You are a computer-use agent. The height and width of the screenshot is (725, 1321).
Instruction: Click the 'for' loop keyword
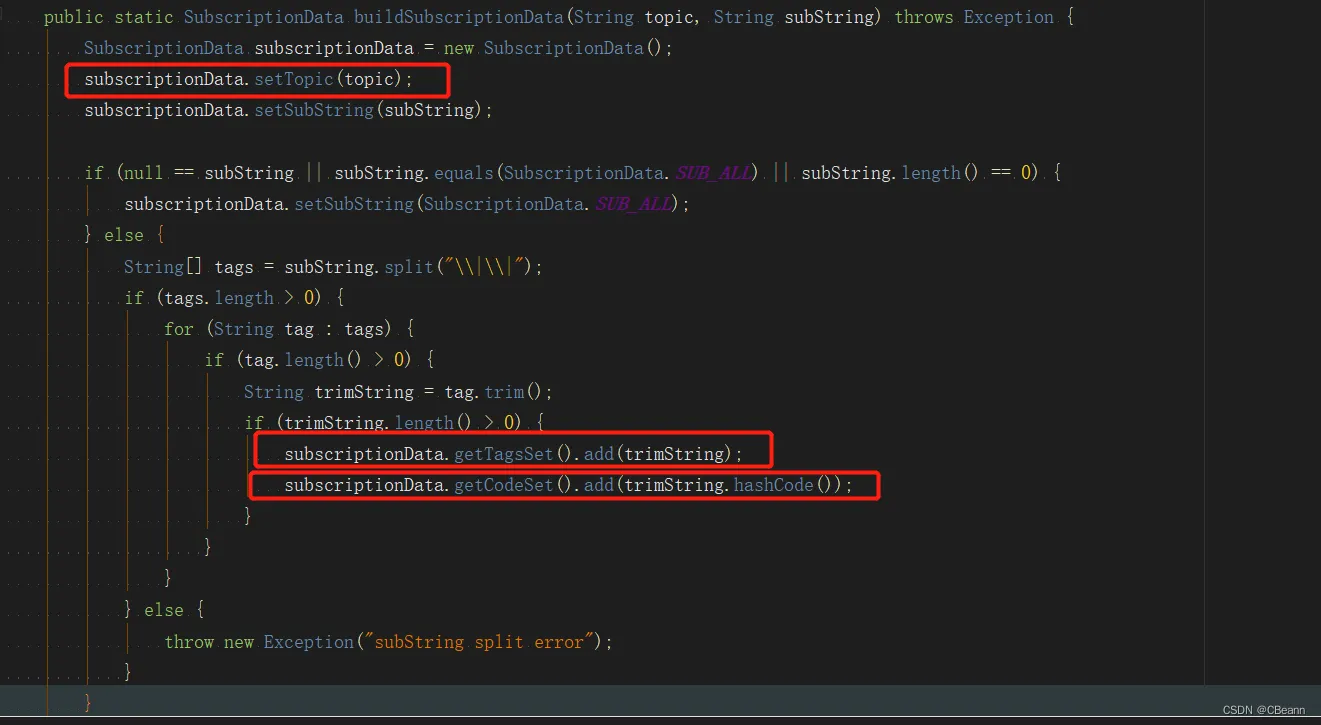(x=179, y=329)
